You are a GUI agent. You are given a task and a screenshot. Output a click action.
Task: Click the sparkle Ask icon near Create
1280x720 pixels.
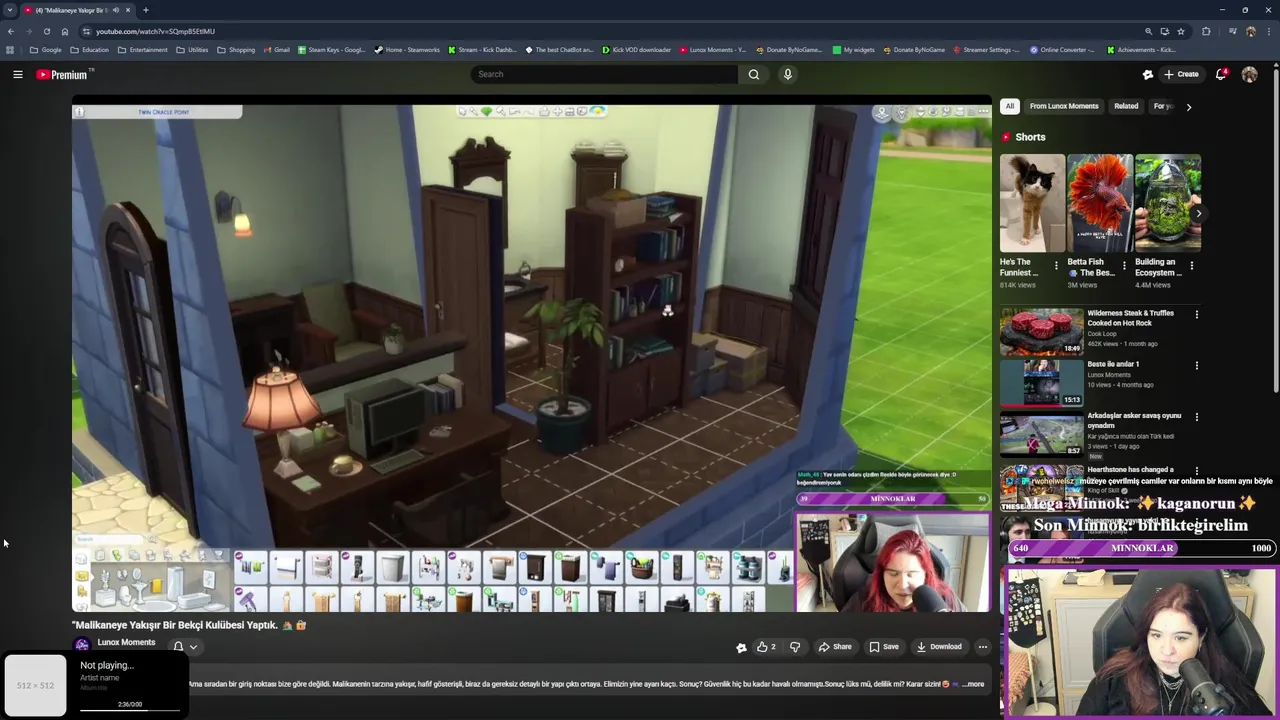click(1148, 74)
